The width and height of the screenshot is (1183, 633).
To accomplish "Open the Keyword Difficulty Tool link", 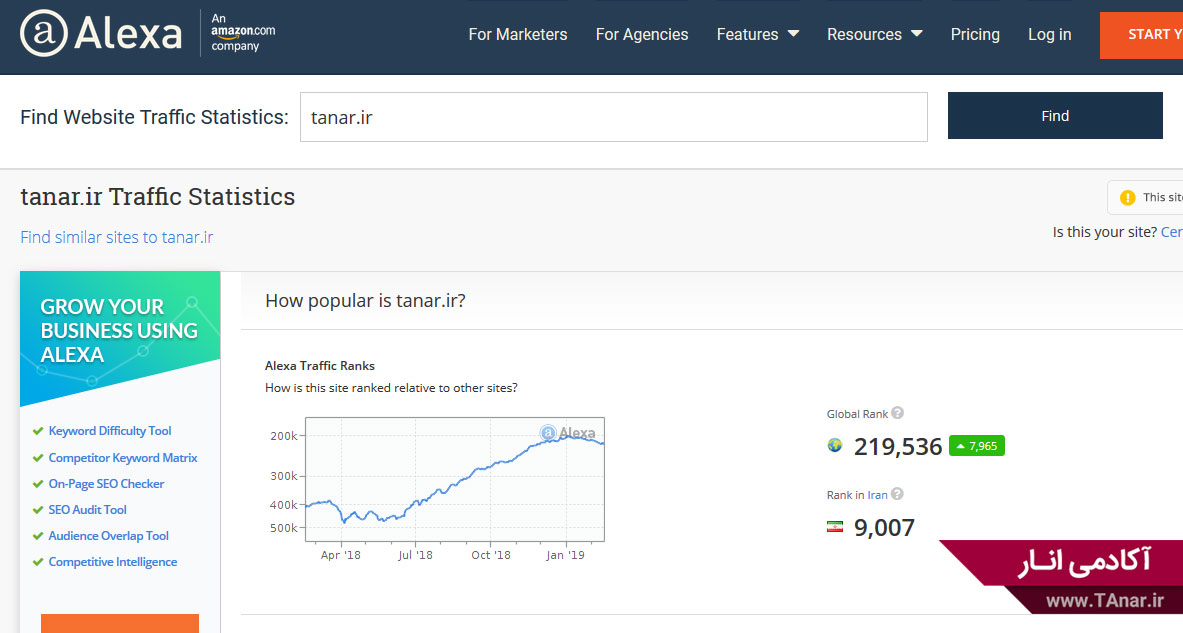I will (x=110, y=431).
